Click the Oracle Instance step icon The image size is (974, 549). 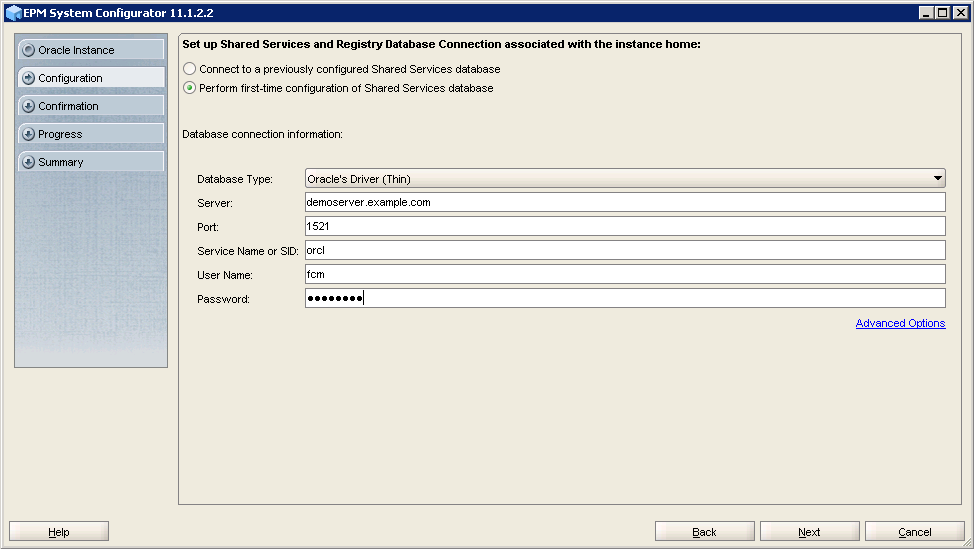(28, 50)
